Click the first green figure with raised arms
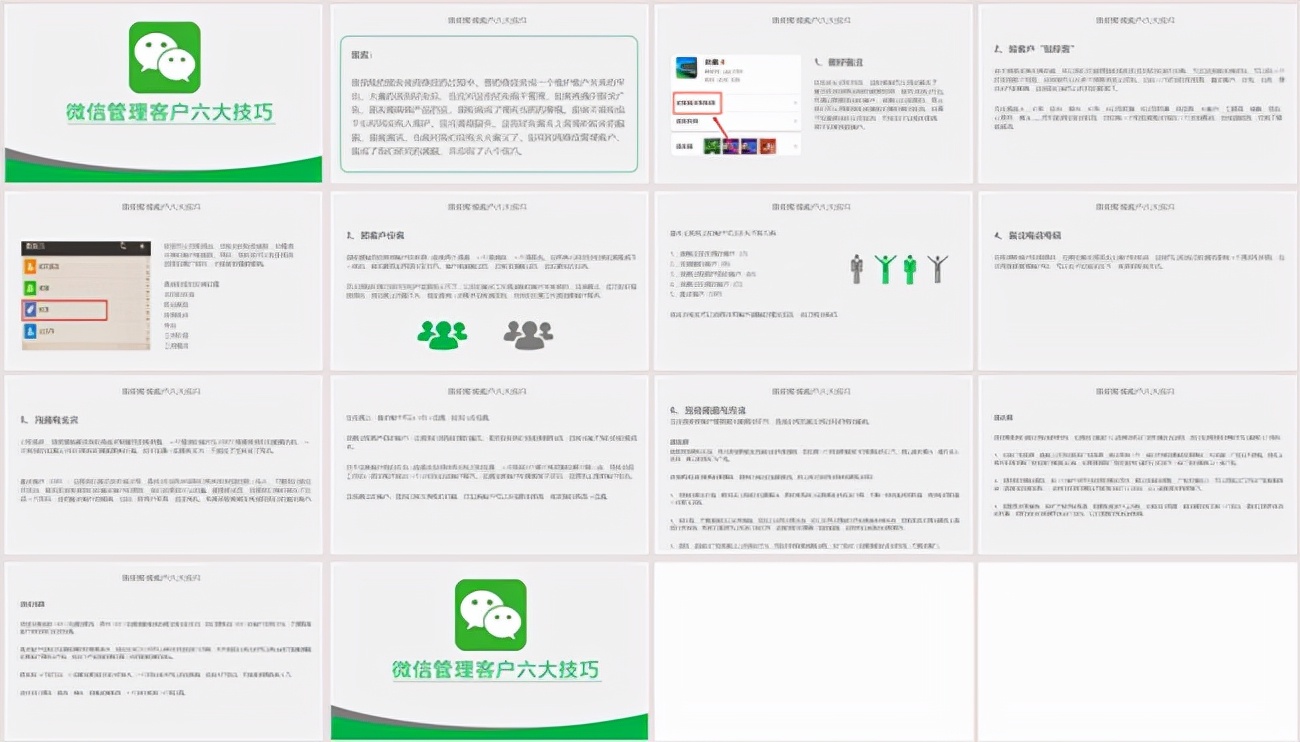1300x742 pixels. click(885, 269)
